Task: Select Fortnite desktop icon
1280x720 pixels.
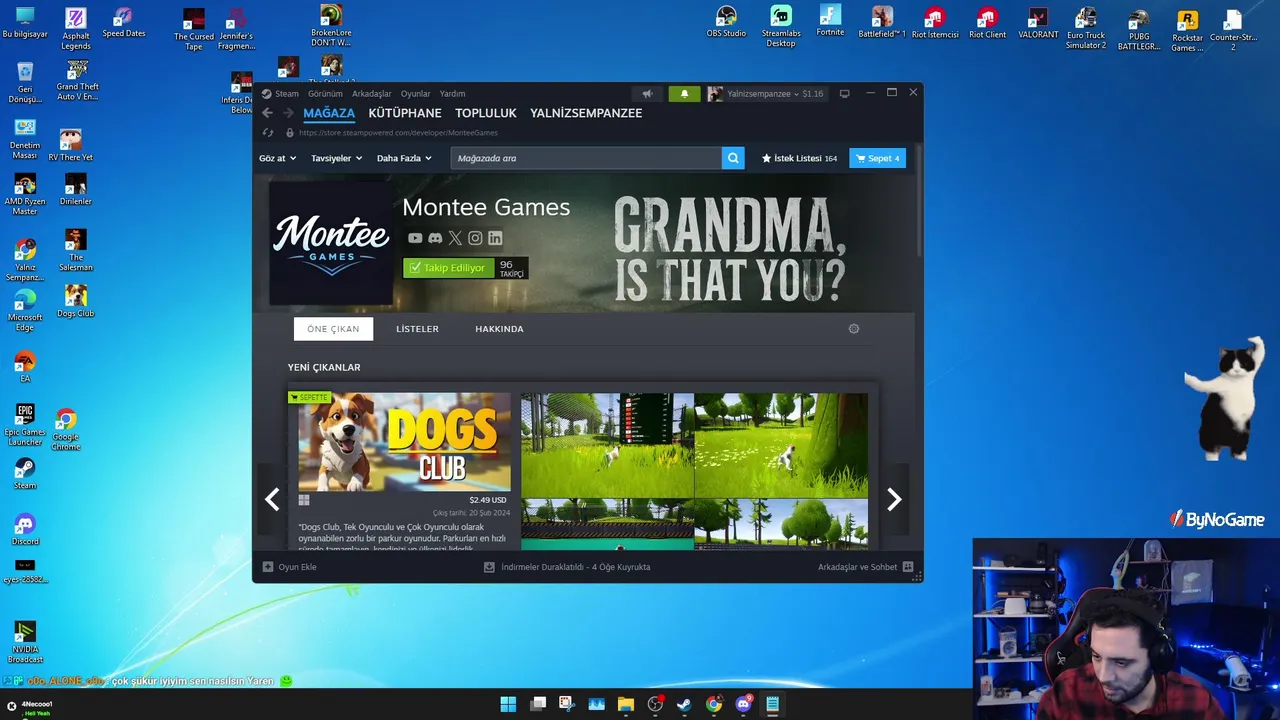Action: [x=830, y=21]
